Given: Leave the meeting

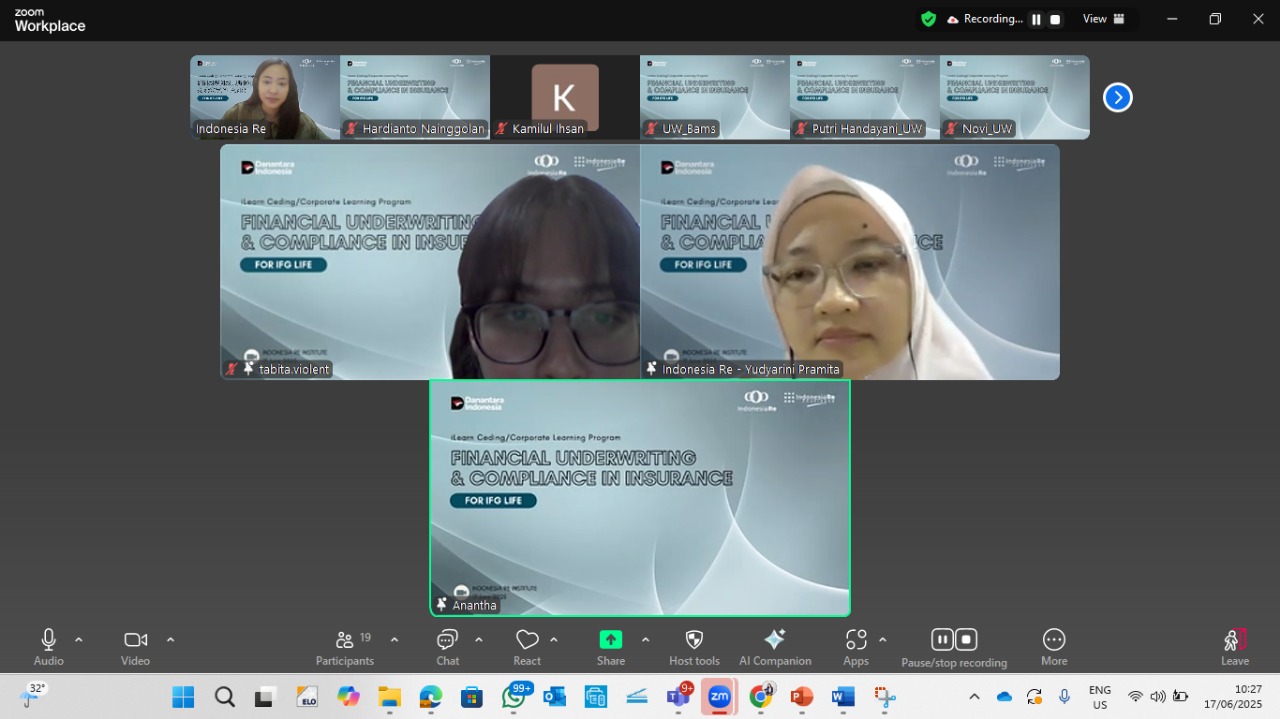Looking at the screenshot, I should 1235,648.
